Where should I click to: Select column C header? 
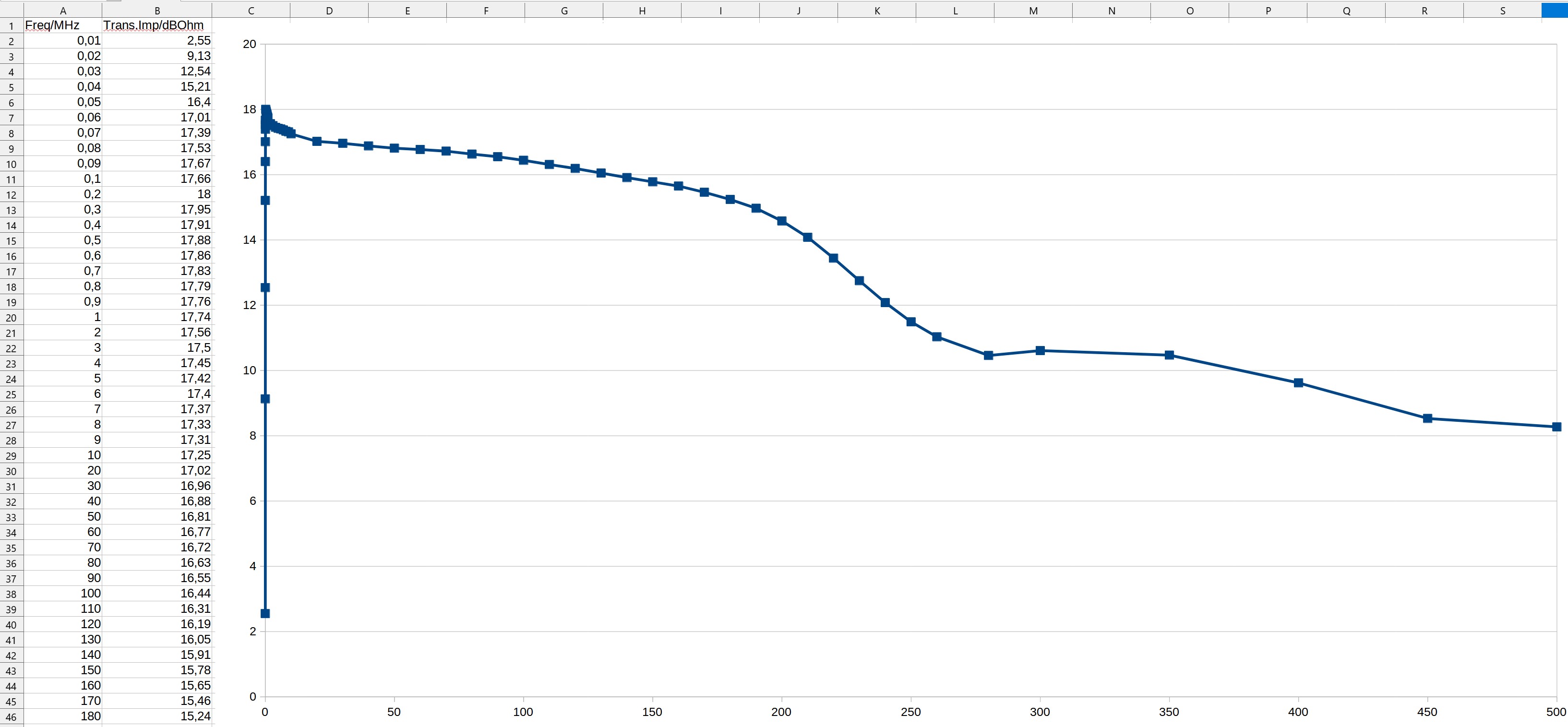tap(251, 11)
